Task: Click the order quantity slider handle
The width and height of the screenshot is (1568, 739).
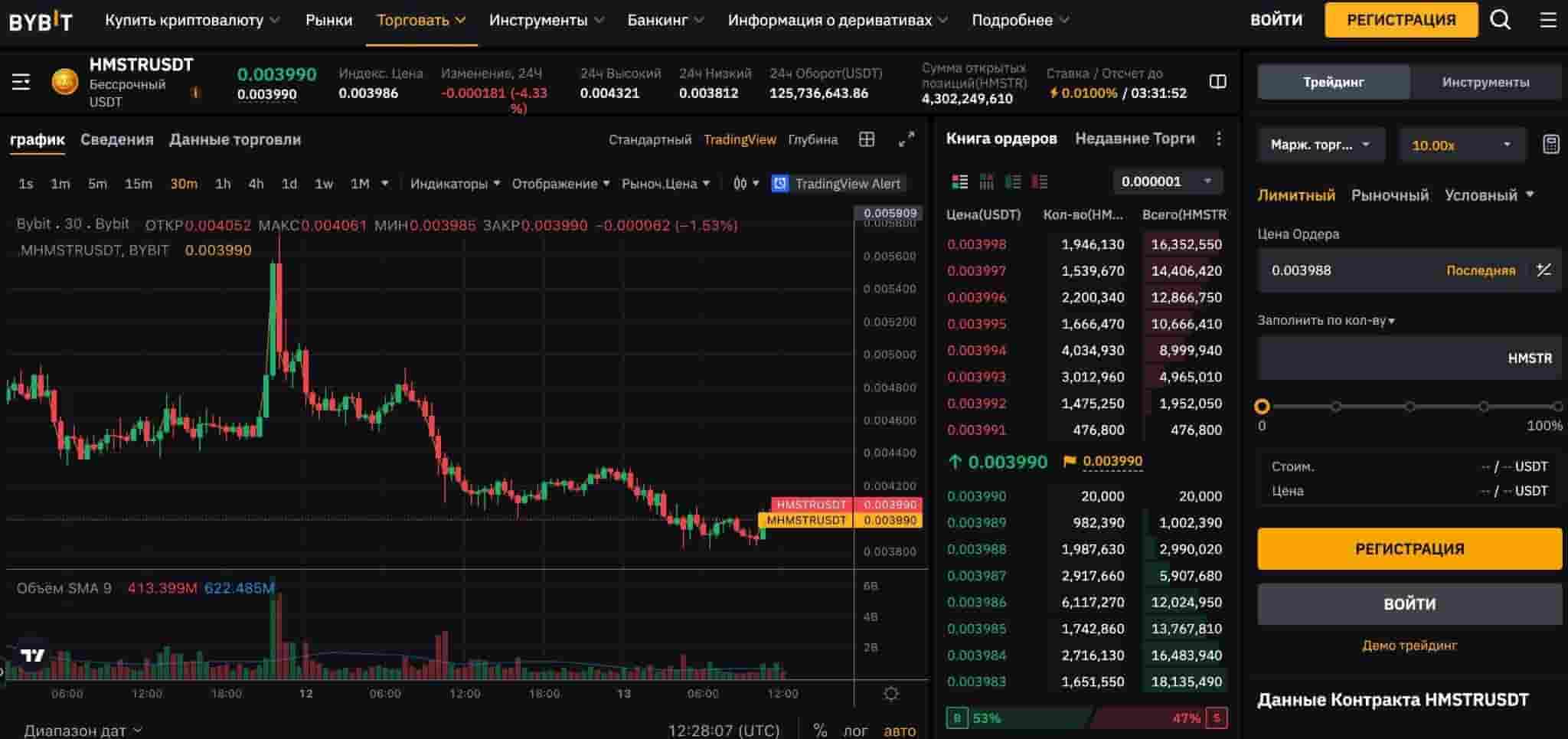Action: (x=1263, y=407)
